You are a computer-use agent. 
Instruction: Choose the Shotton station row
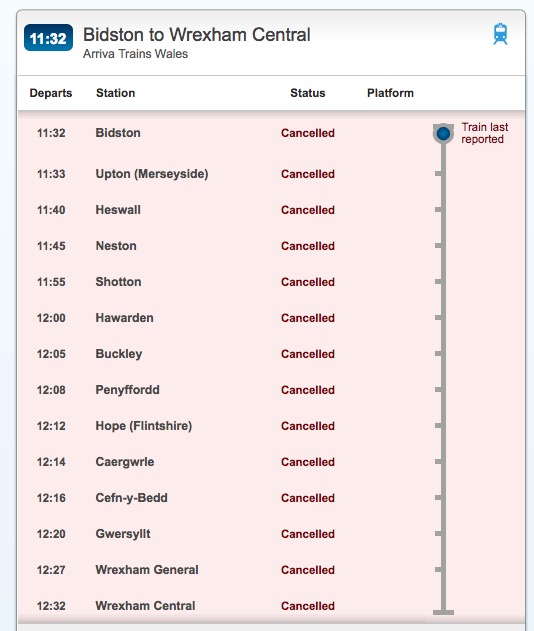pyautogui.click(x=271, y=282)
